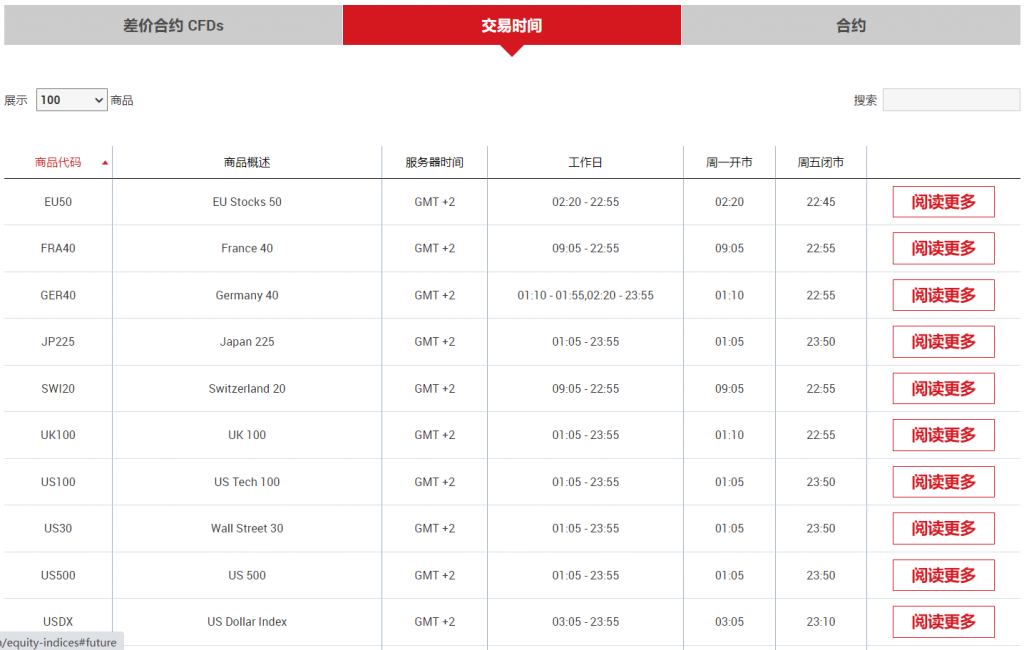Click 阅读更多 for EU50 row
Screen dimensions: 1024x650
pos(943,202)
